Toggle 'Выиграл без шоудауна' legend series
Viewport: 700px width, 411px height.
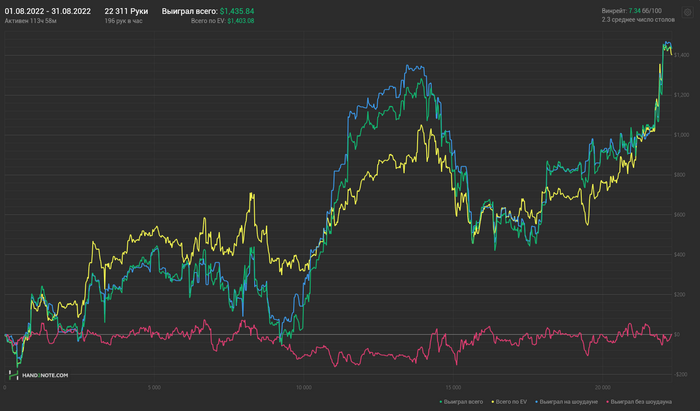point(639,402)
